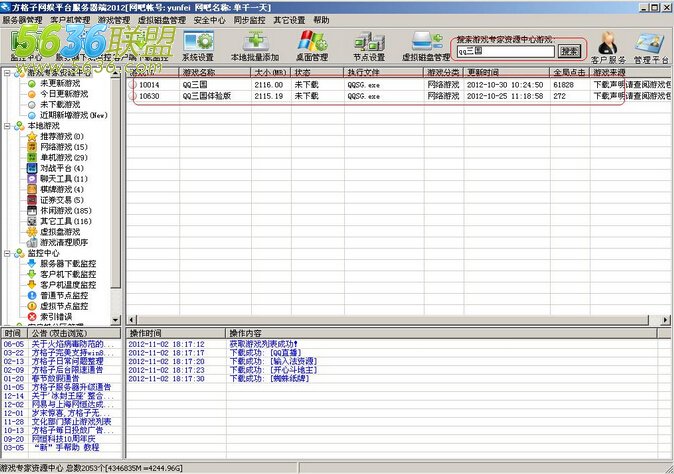Open the 客户机管理 menu
The height and width of the screenshot is (474, 674).
(70, 20)
